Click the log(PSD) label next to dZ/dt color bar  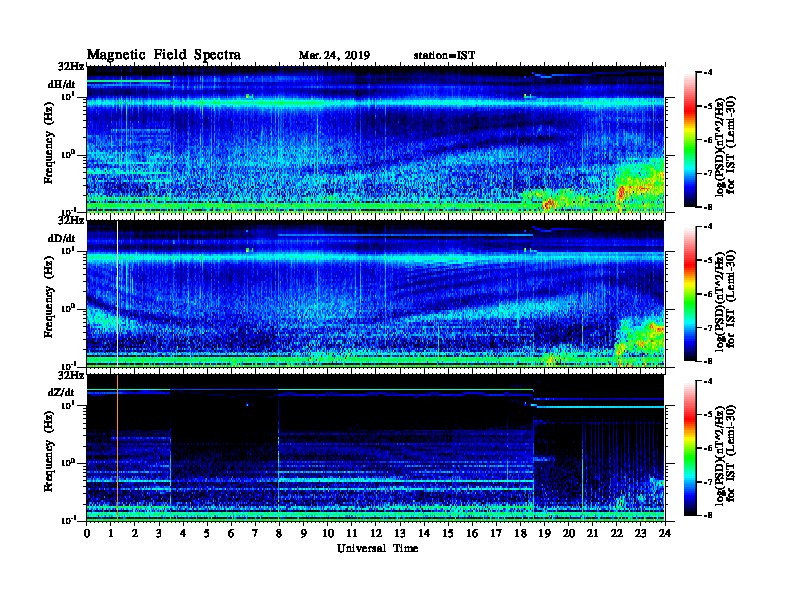725,455
